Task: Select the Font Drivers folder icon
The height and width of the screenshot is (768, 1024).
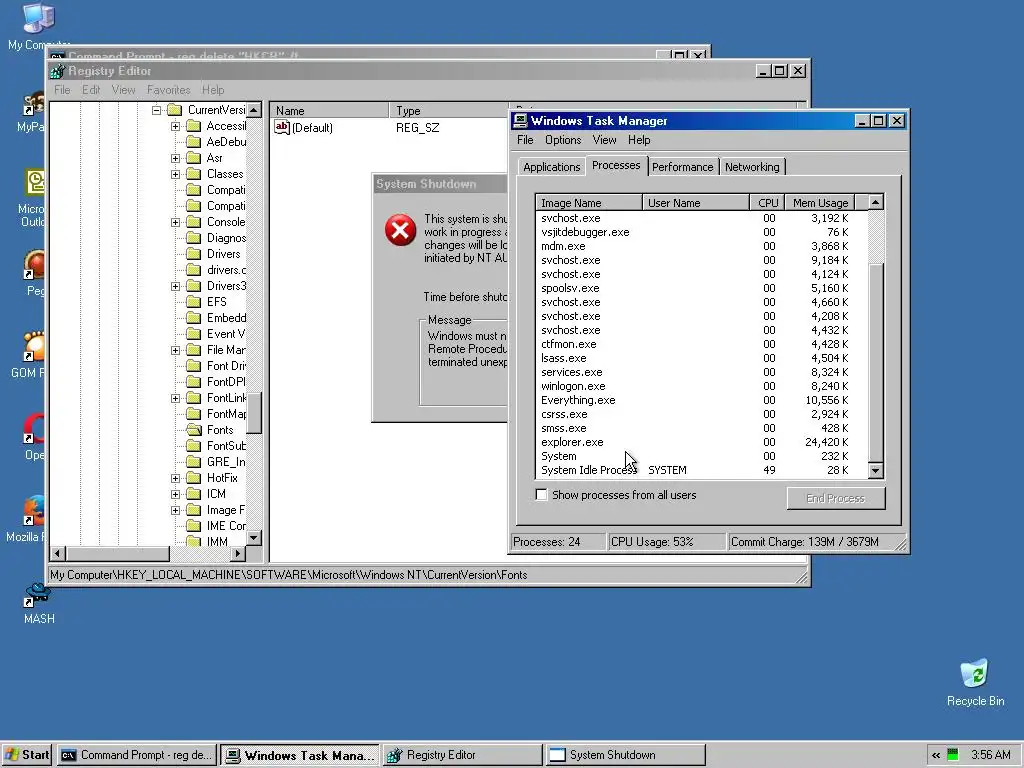Action: point(193,366)
